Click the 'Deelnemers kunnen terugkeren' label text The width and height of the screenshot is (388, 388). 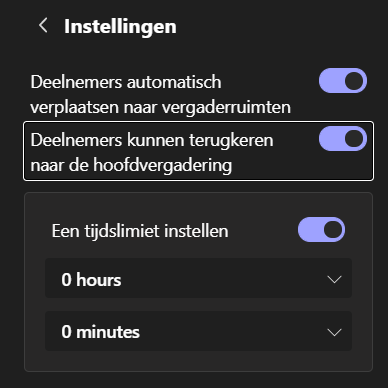click(152, 140)
